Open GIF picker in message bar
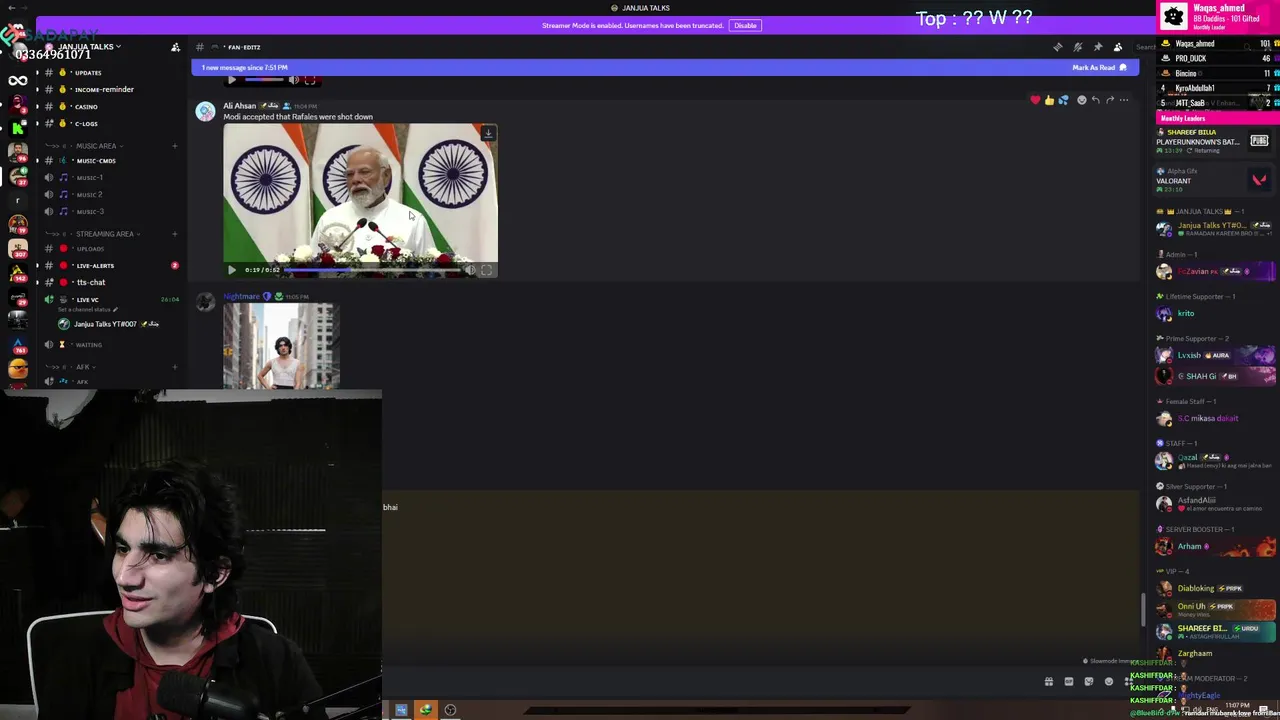This screenshot has width=1280, height=720. [x=1069, y=682]
